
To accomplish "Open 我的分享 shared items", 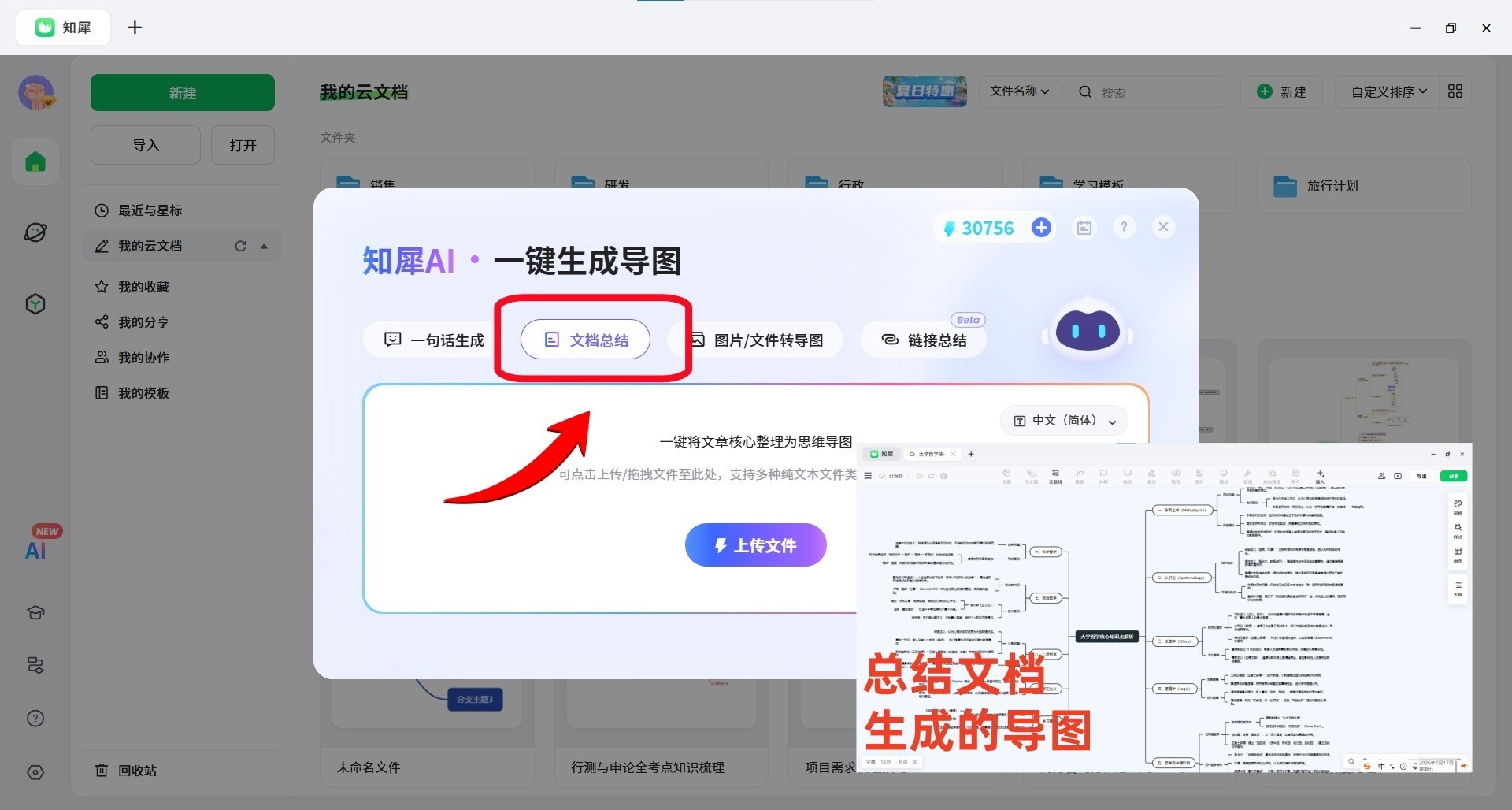I will (183, 322).
